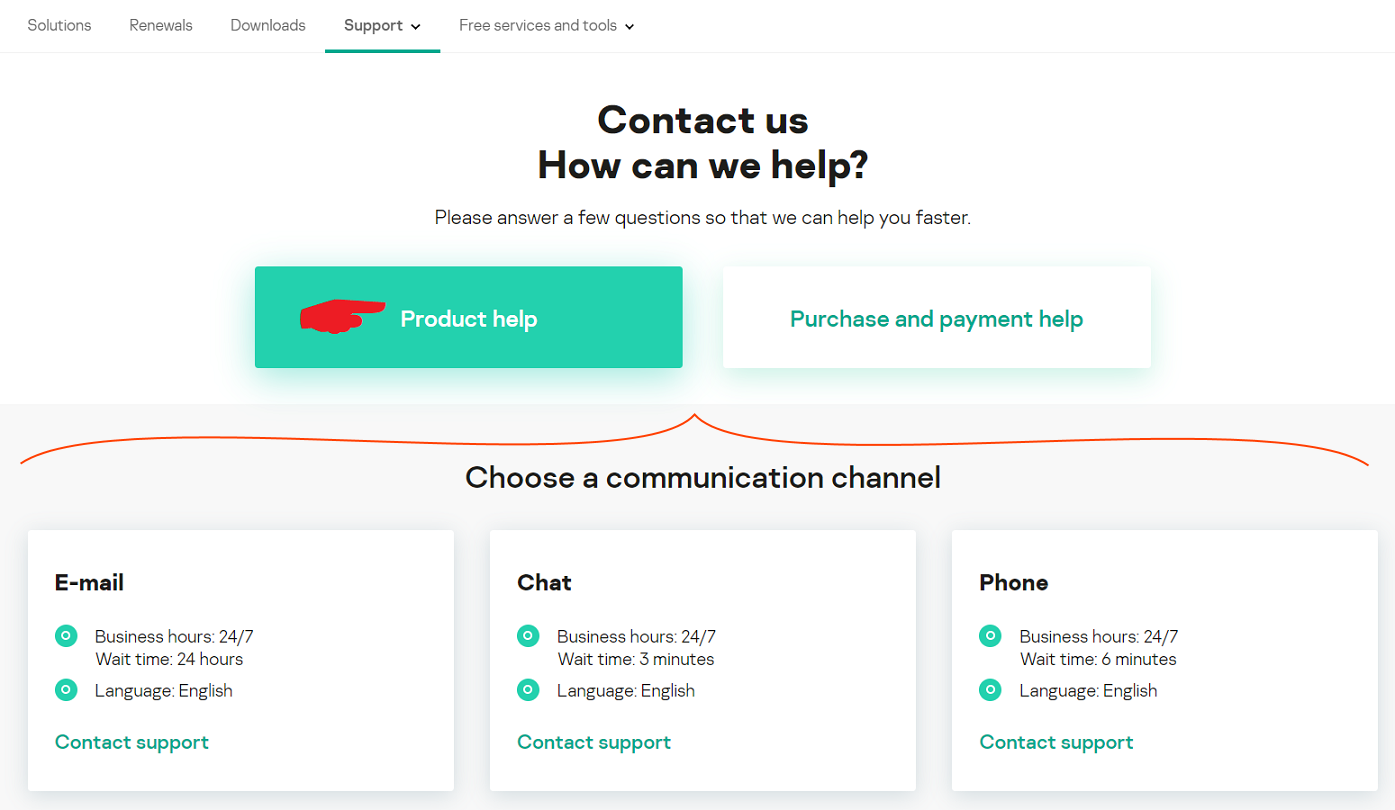The height and width of the screenshot is (810, 1395).
Task: Click the red pointing hand icon
Action: [342, 316]
